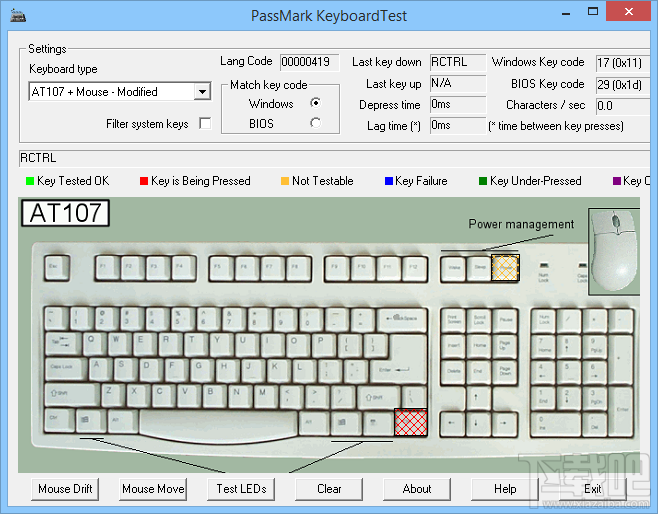The image size is (658, 514).
Task: Click the red hatched right Ctrl key
Action: [411, 423]
